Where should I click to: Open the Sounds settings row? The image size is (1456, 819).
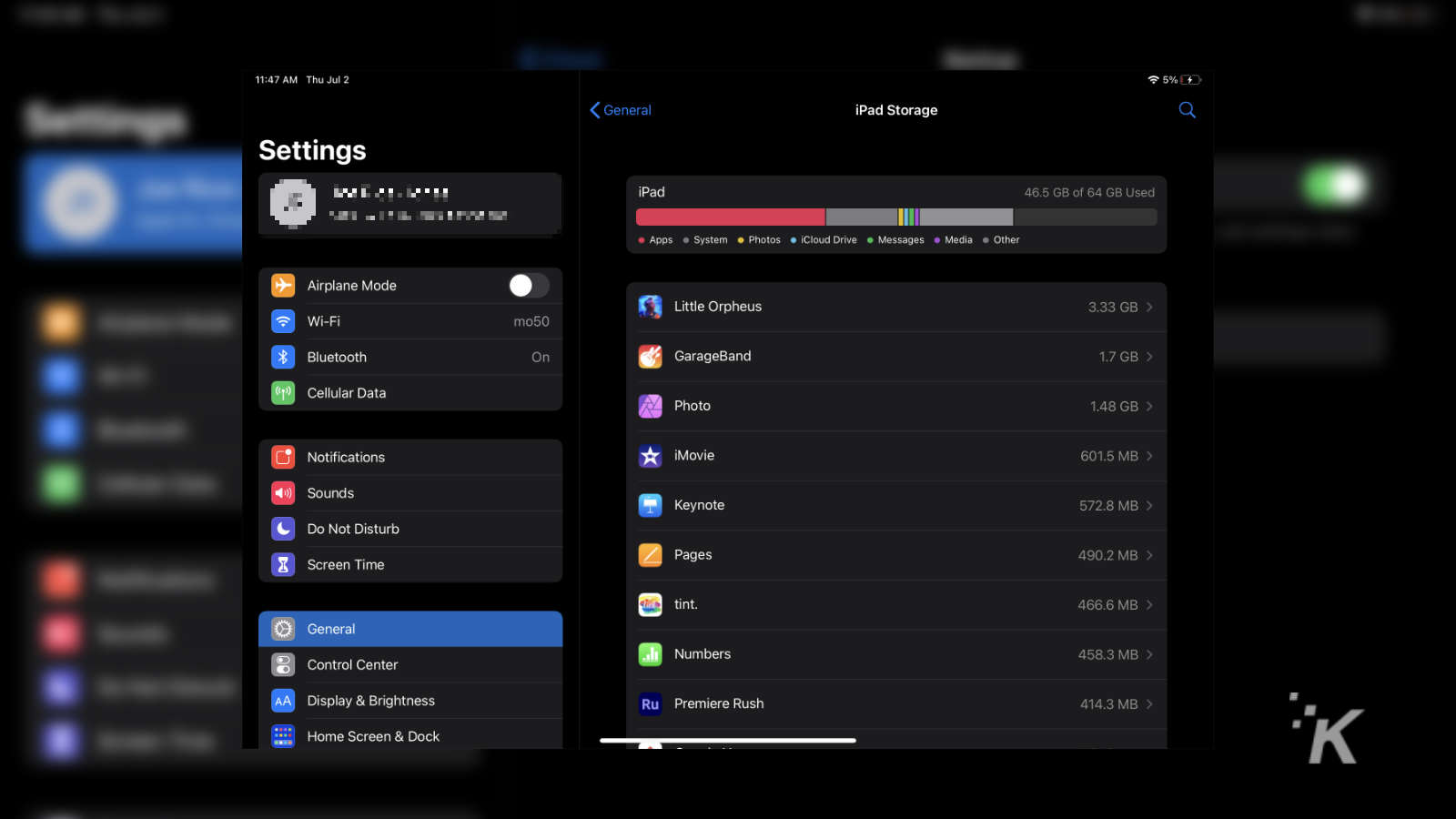click(x=410, y=493)
